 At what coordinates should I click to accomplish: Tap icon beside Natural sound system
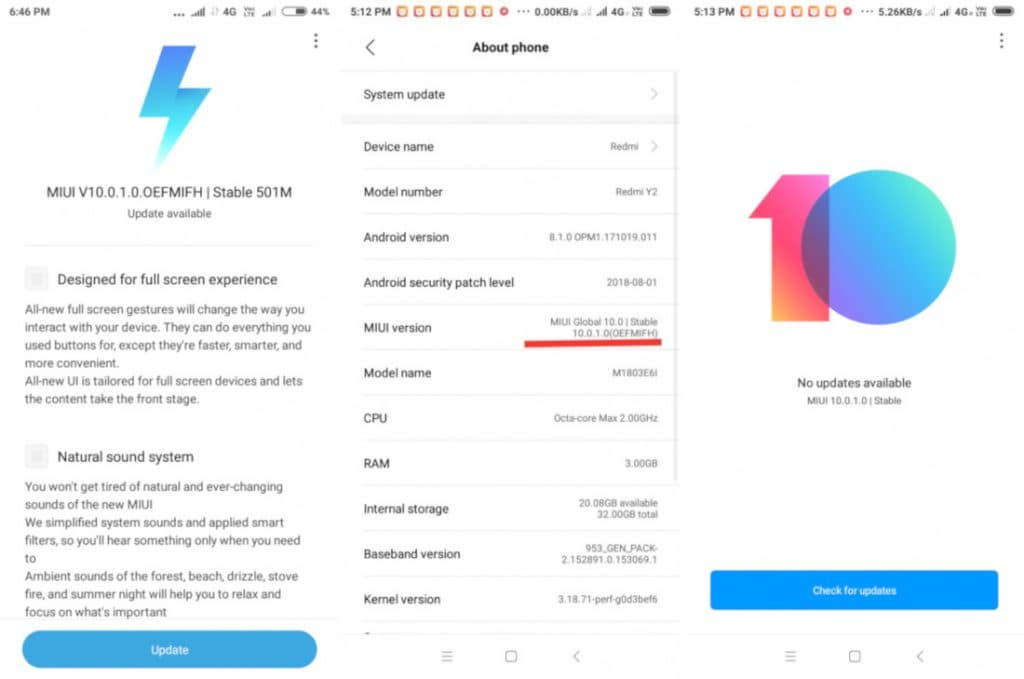[x=36, y=456]
